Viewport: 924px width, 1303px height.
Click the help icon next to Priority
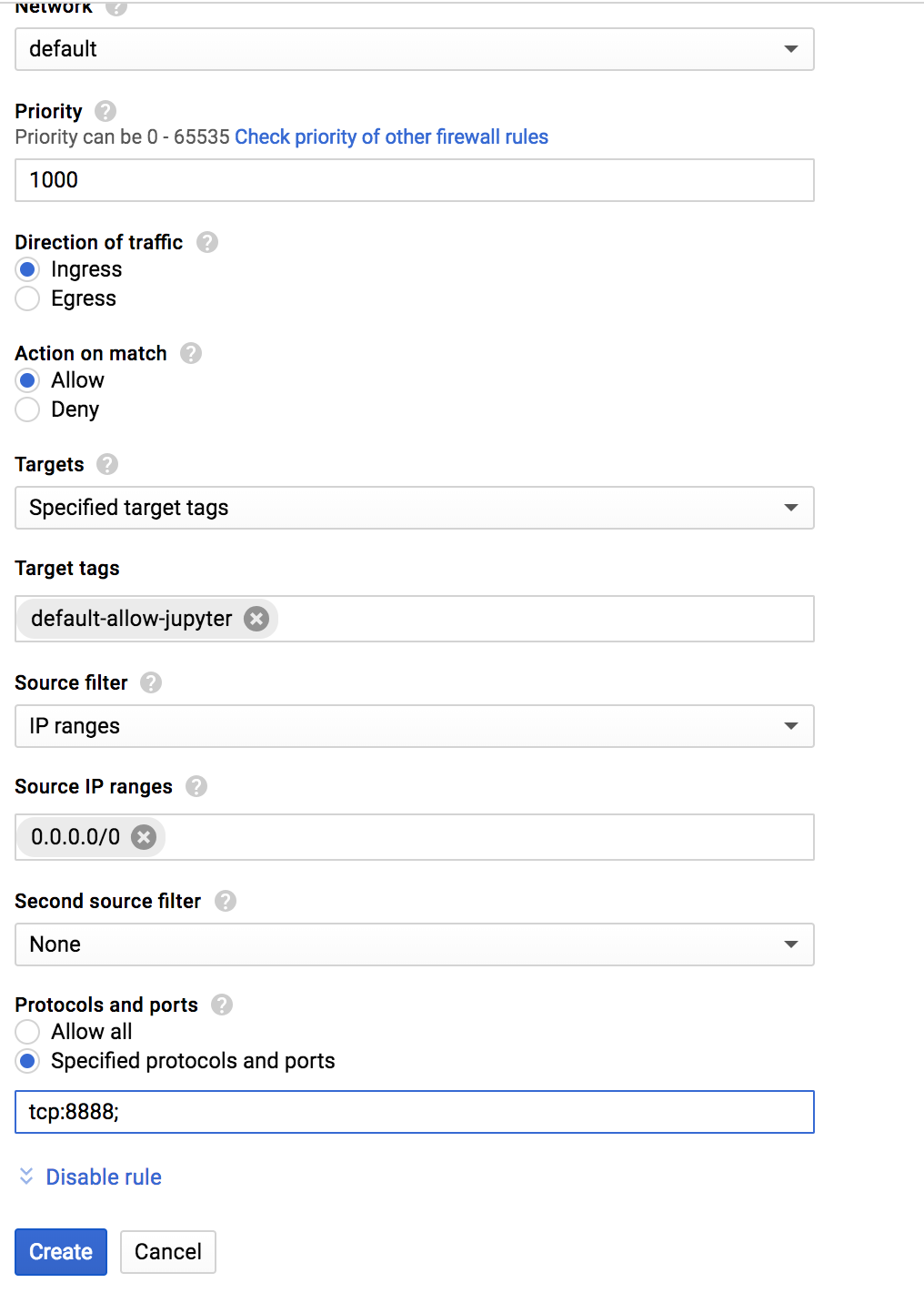[x=105, y=111]
